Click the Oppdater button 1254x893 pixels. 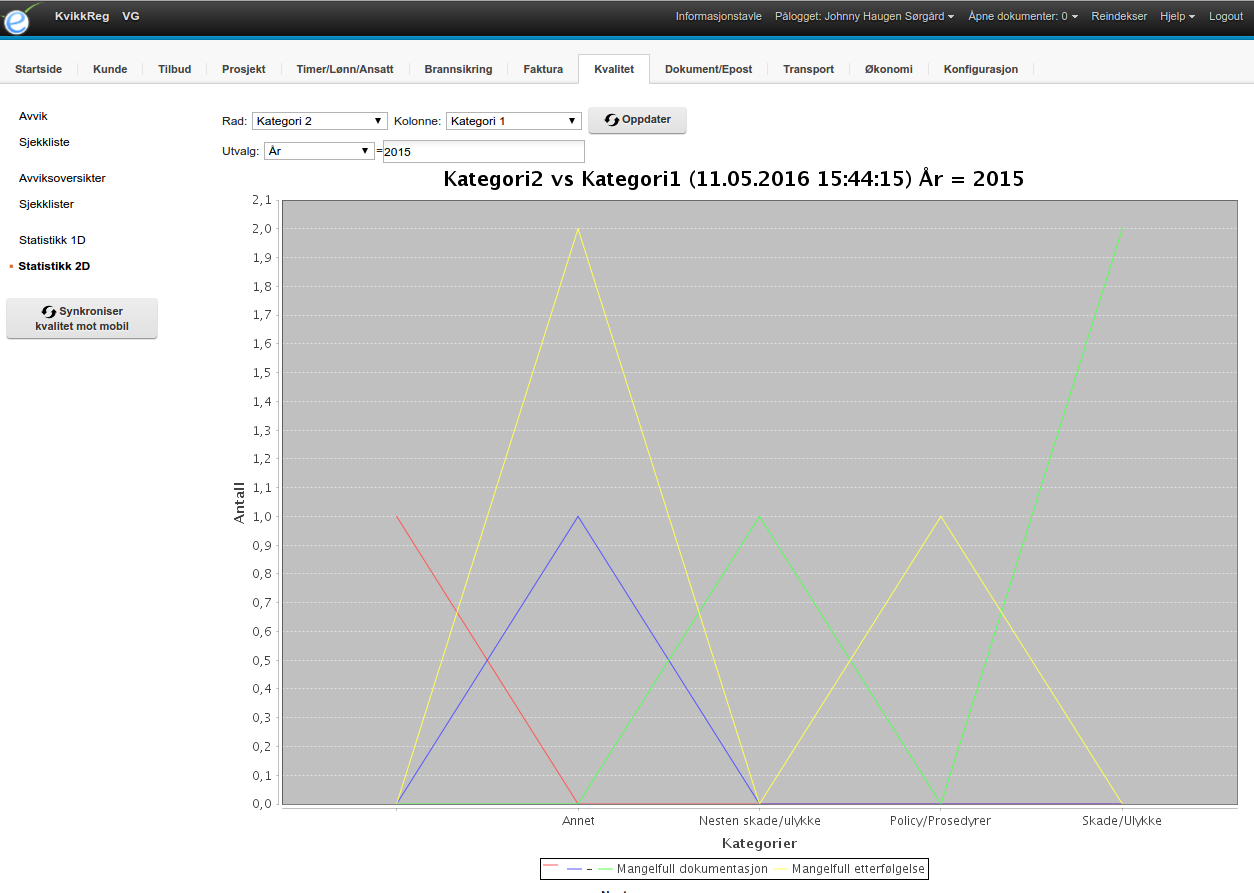coord(638,120)
